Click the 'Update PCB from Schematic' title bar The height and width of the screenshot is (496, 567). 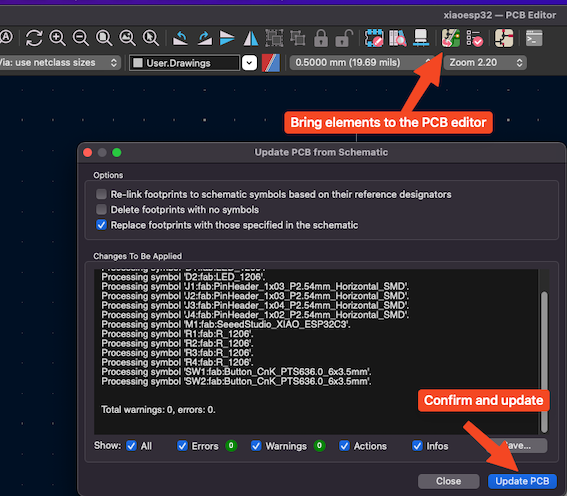coord(321,152)
